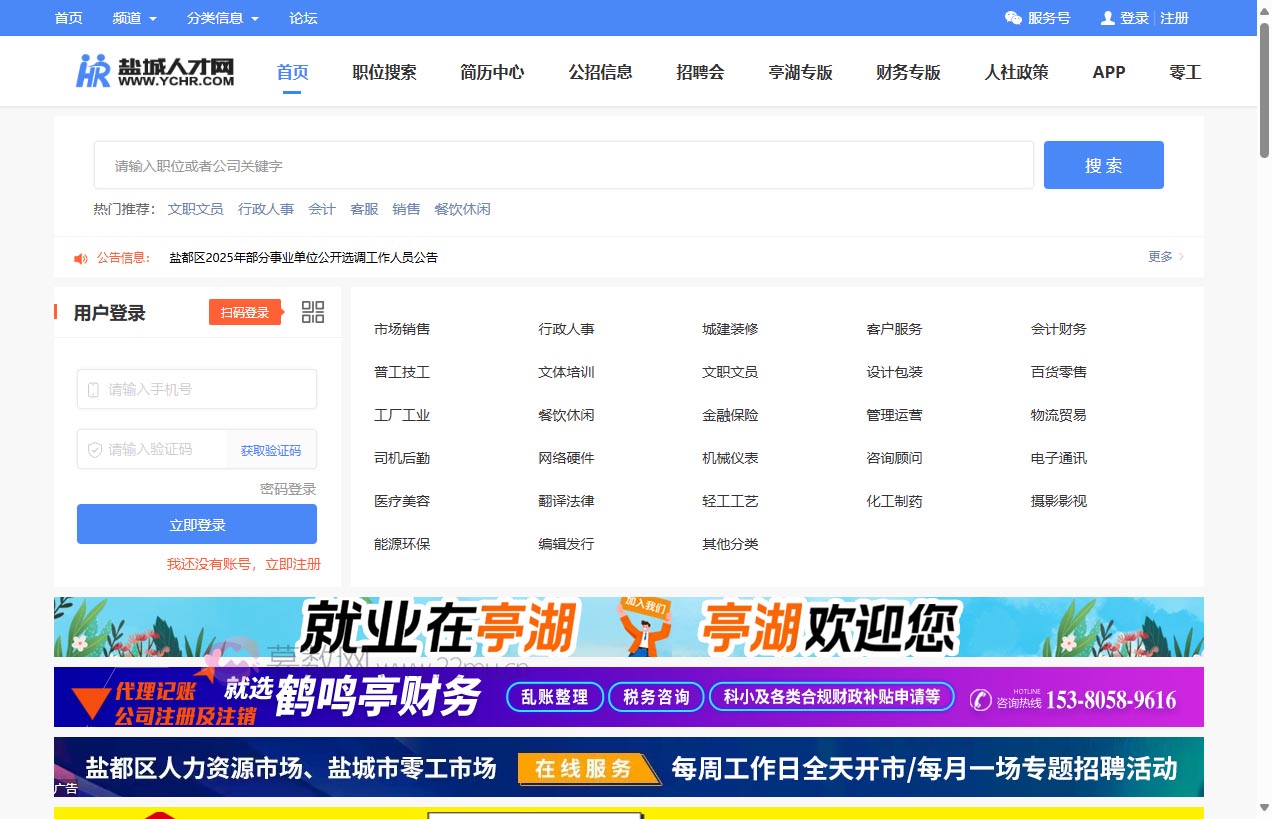Go to the 论坛 page
The height and width of the screenshot is (819, 1272).
(x=303, y=17)
